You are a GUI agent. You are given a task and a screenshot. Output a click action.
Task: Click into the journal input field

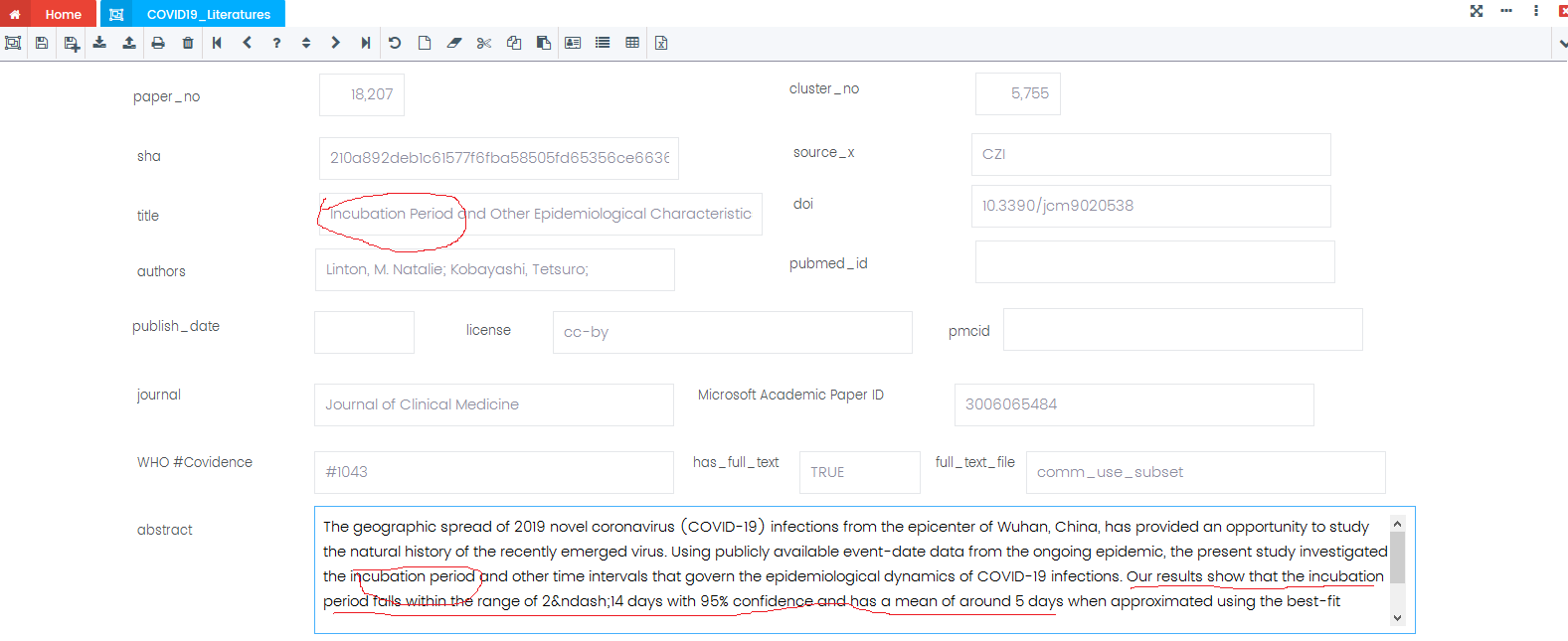coord(493,404)
